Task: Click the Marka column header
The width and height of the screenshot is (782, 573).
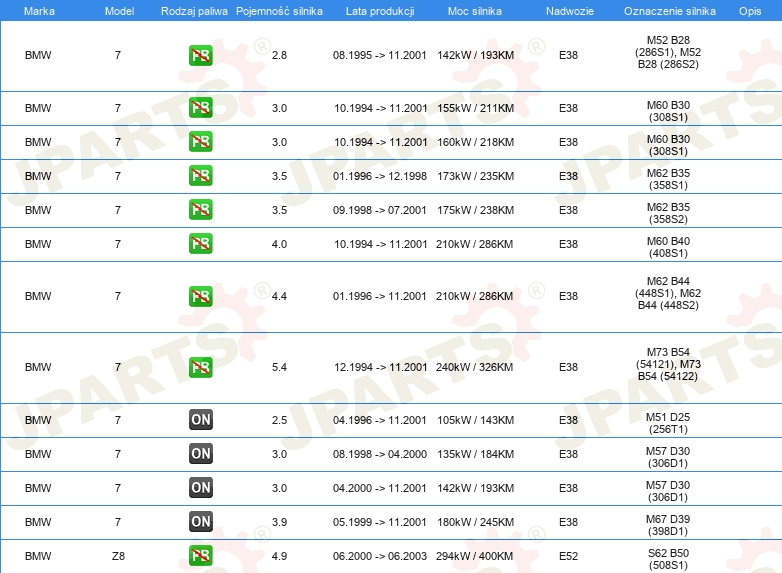Action: pyautogui.click(x=39, y=10)
